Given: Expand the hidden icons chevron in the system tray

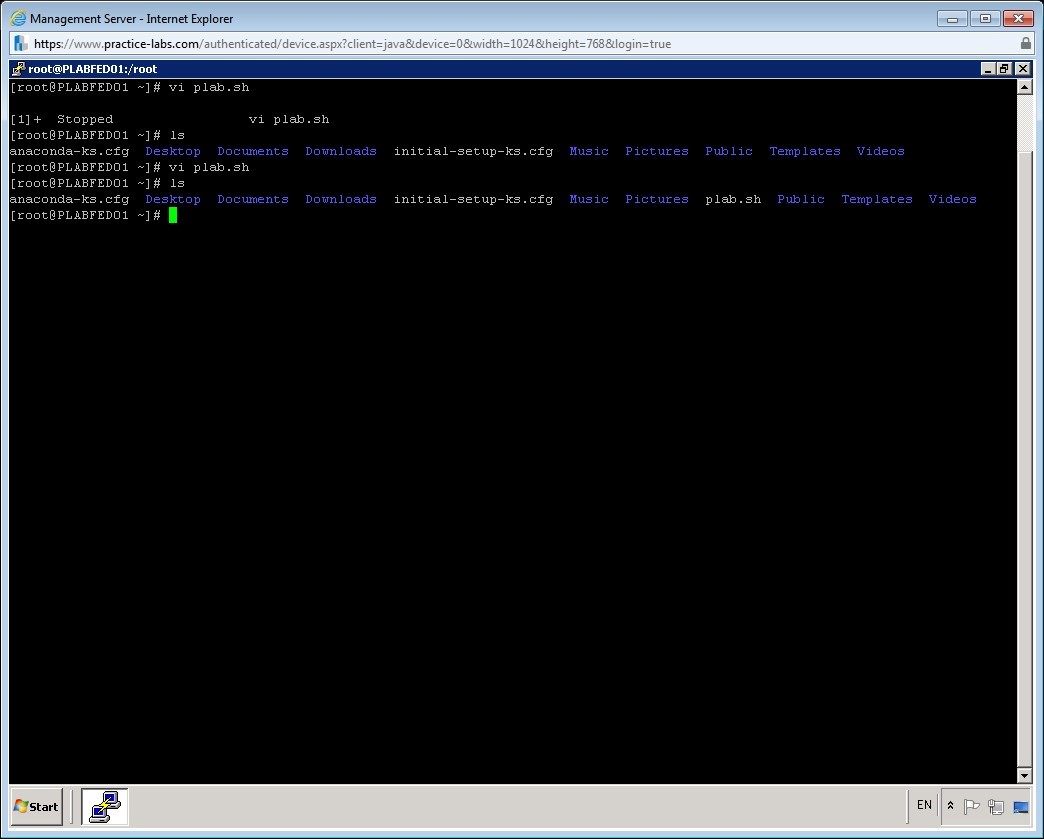Looking at the screenshot, I should [x=950, y=806].
